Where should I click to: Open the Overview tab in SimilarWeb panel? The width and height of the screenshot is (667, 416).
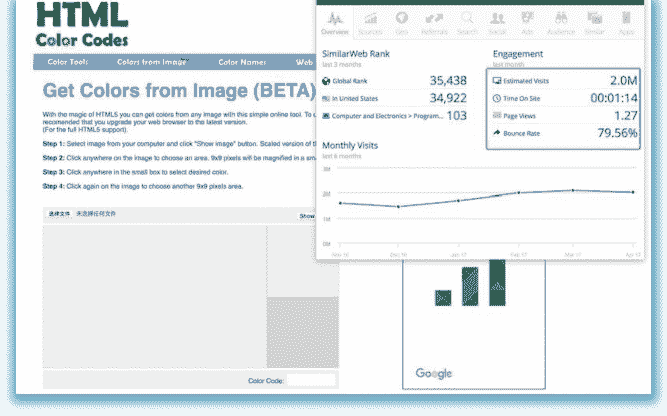(335, 22)
